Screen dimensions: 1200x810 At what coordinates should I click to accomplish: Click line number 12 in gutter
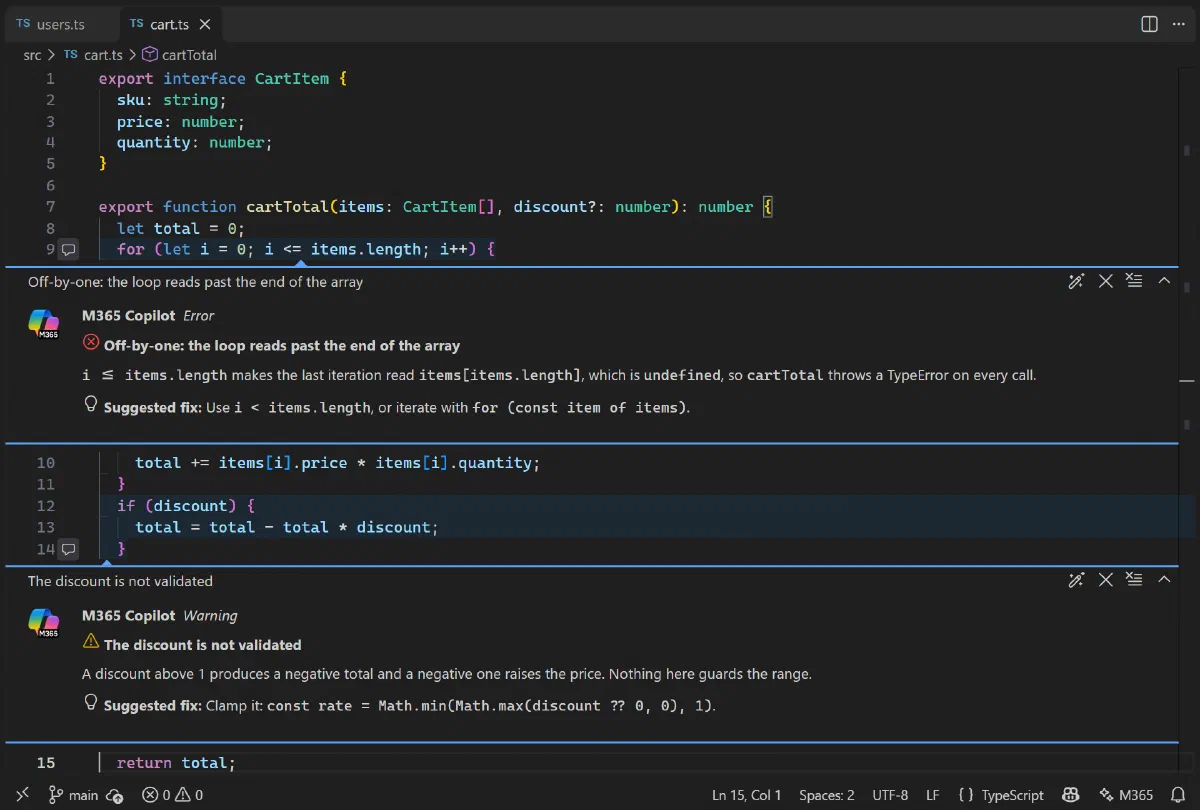point(46,506)
